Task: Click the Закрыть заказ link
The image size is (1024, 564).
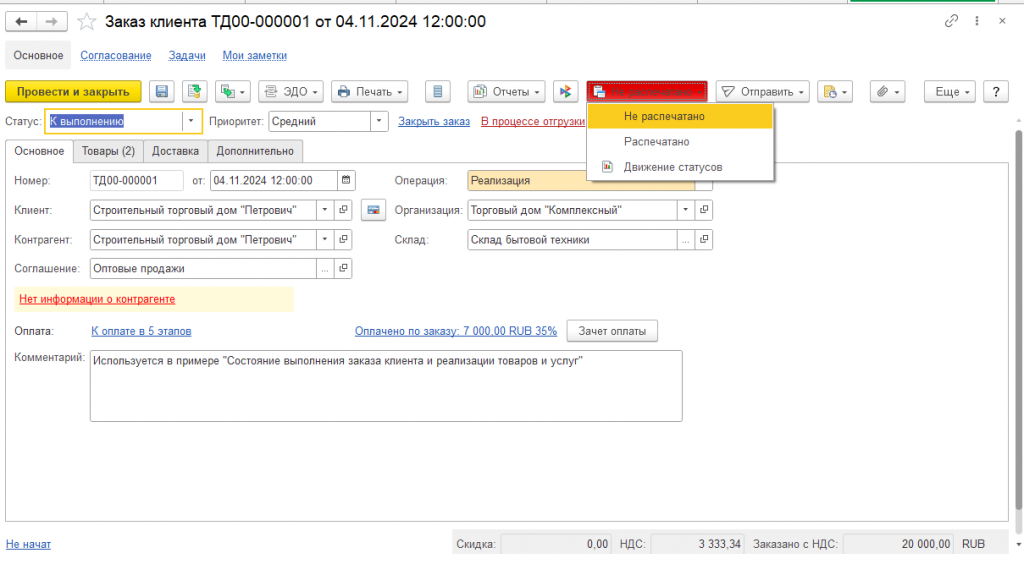Action: (434, 121)
